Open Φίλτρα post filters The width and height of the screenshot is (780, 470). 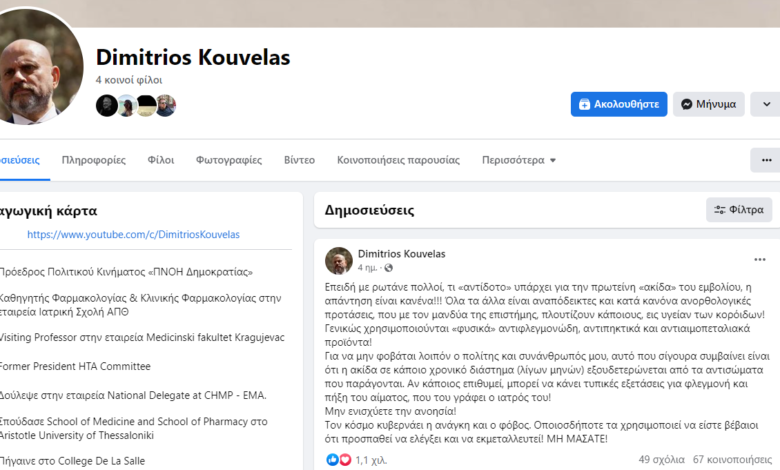(x=739, y=210)
